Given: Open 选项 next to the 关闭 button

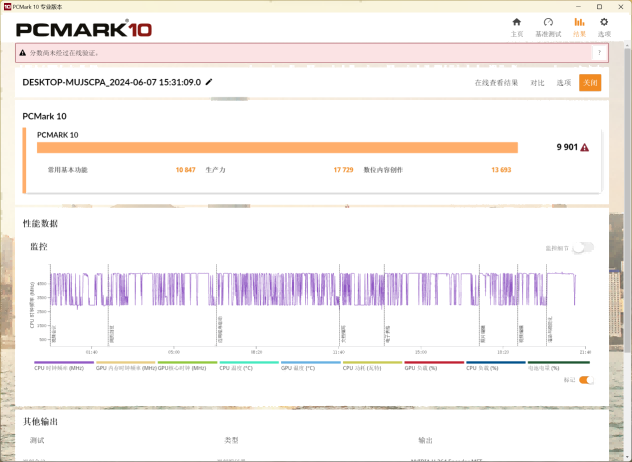Looking at the screenshot, I should point(564,83).
